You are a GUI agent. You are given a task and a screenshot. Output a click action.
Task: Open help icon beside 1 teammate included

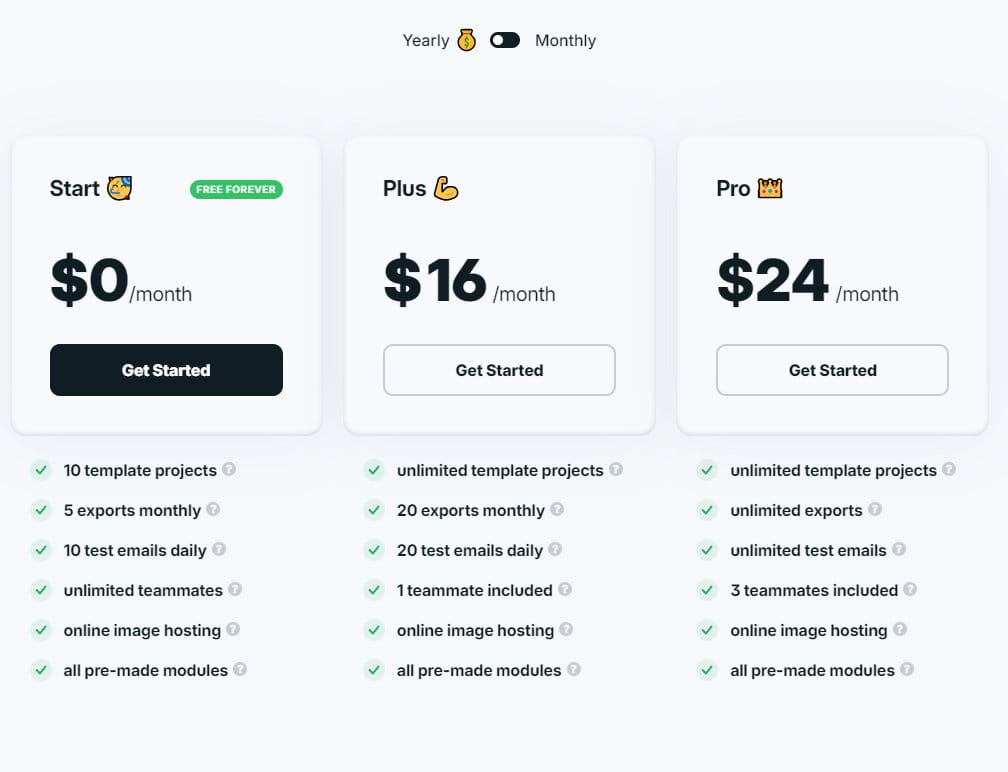[565, 589]
